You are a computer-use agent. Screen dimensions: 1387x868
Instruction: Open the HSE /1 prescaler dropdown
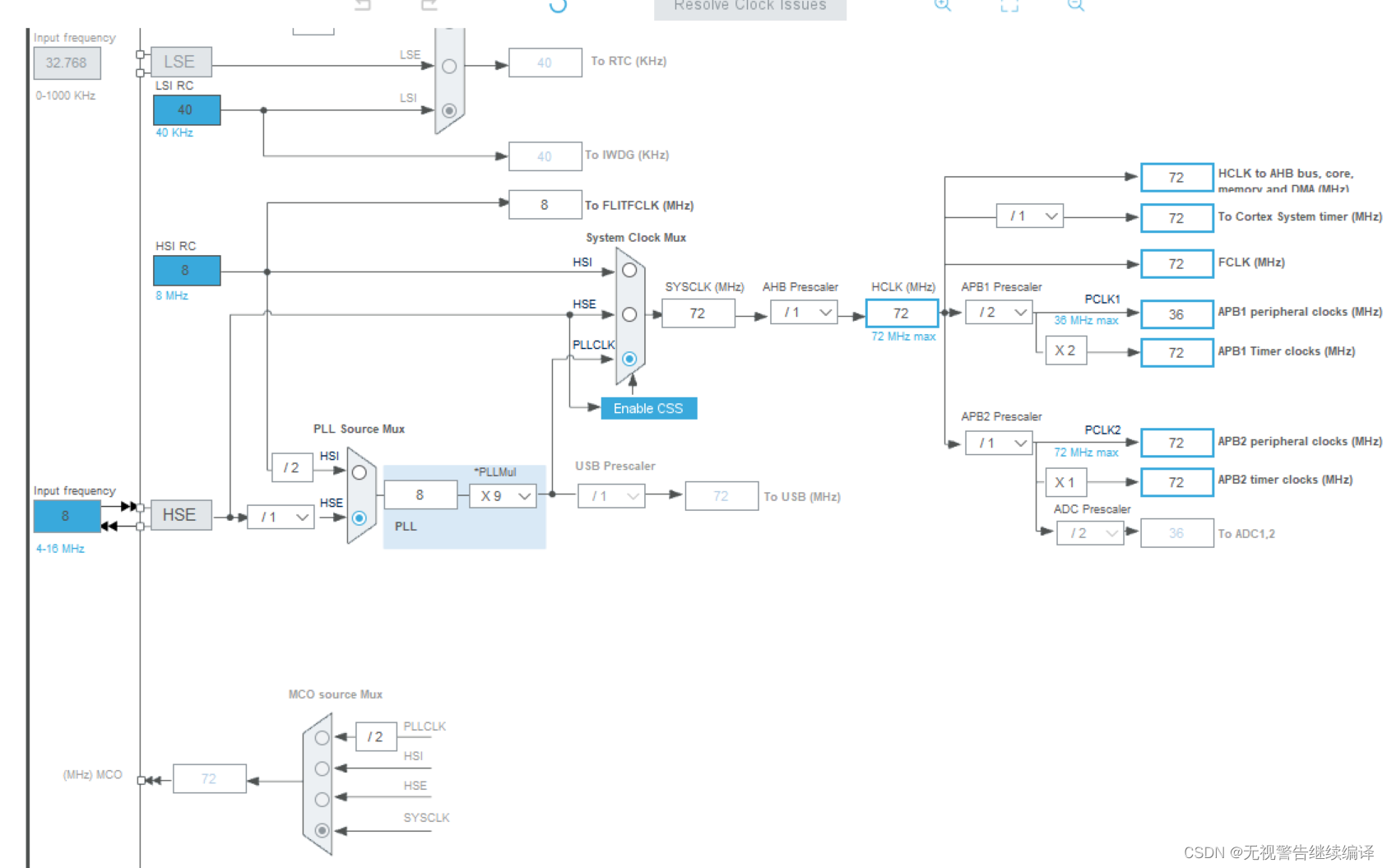click(281, 517)
